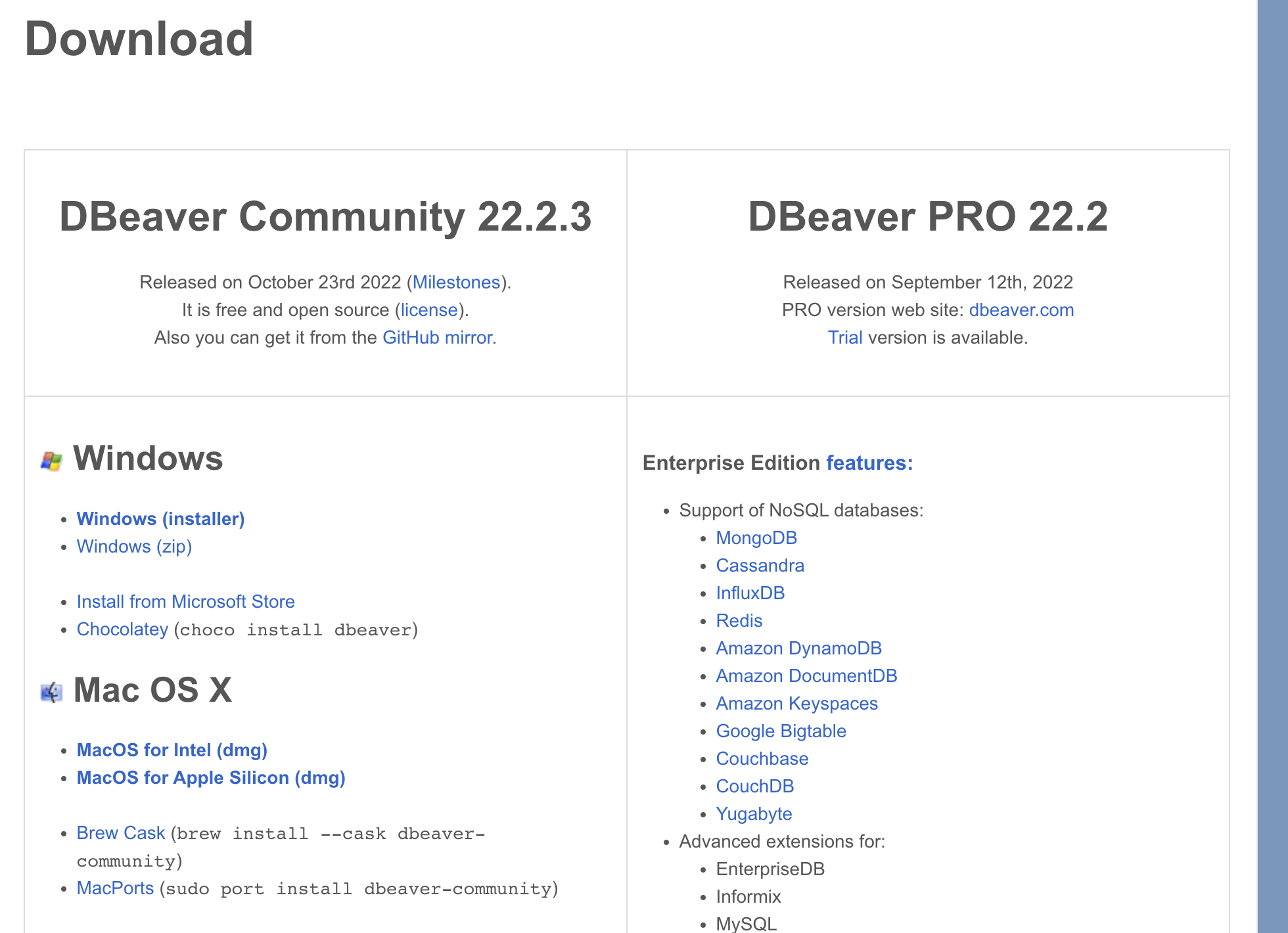The width and height of the screenshot is (1288, 933).
Task: Open the Chocolatey link
Action: 122,629
